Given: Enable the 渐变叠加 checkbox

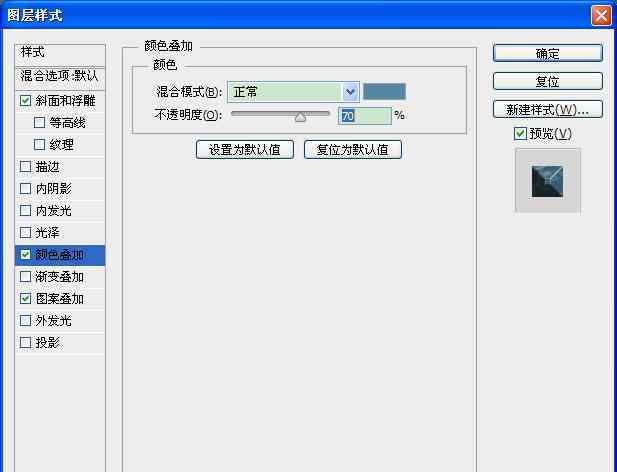Looking at the screenshot, I should click(x=26, y=277).
